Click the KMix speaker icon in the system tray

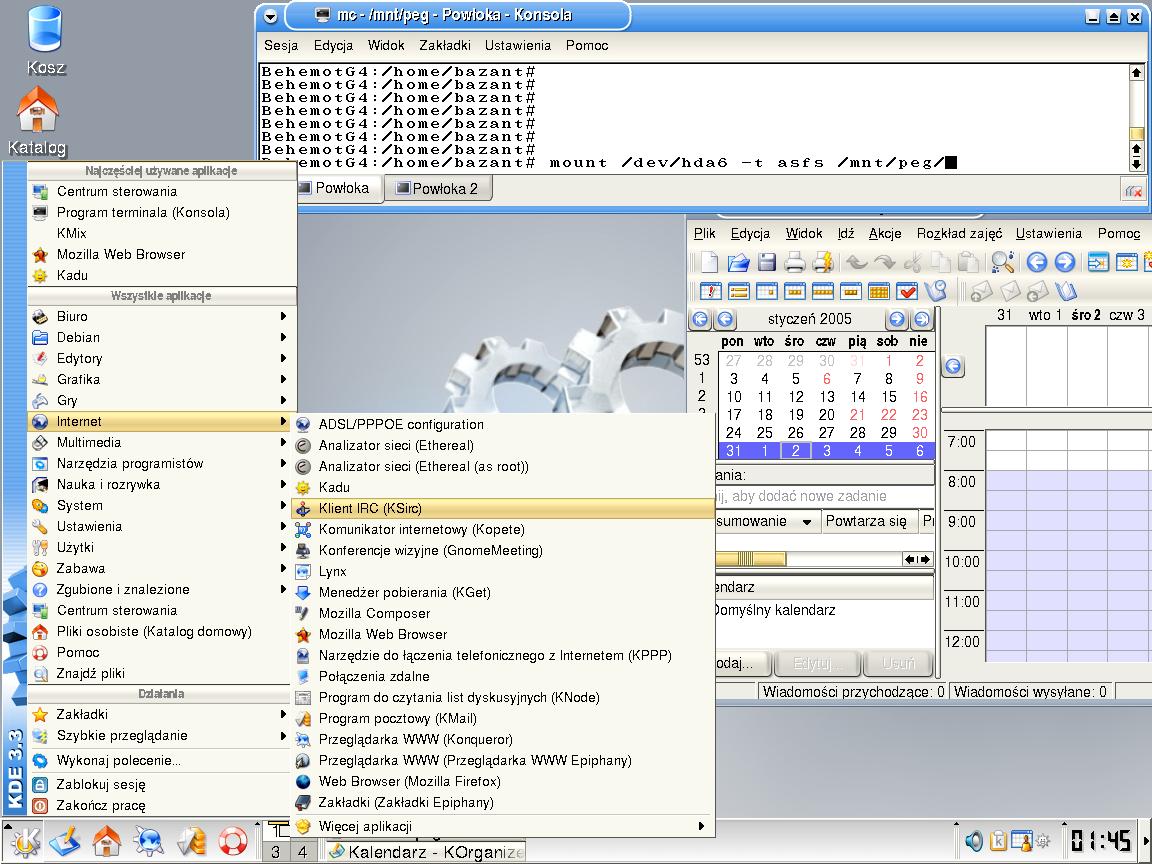coord(974,840)
